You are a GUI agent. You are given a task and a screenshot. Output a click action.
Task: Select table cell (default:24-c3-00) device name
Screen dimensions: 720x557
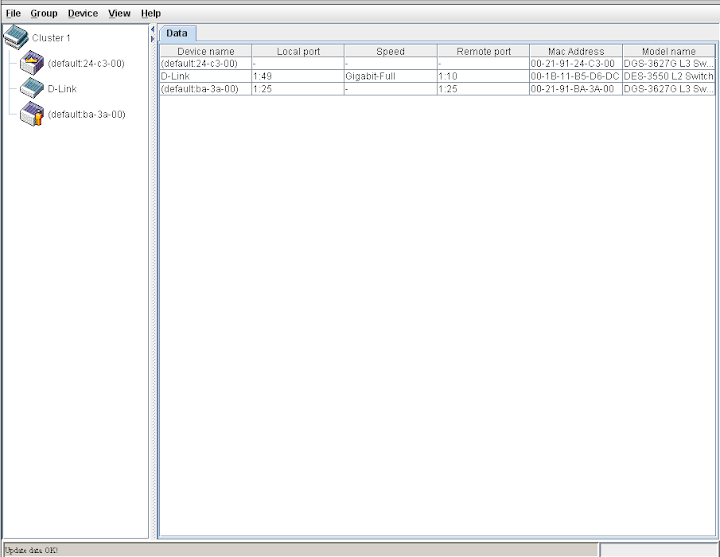206,63
